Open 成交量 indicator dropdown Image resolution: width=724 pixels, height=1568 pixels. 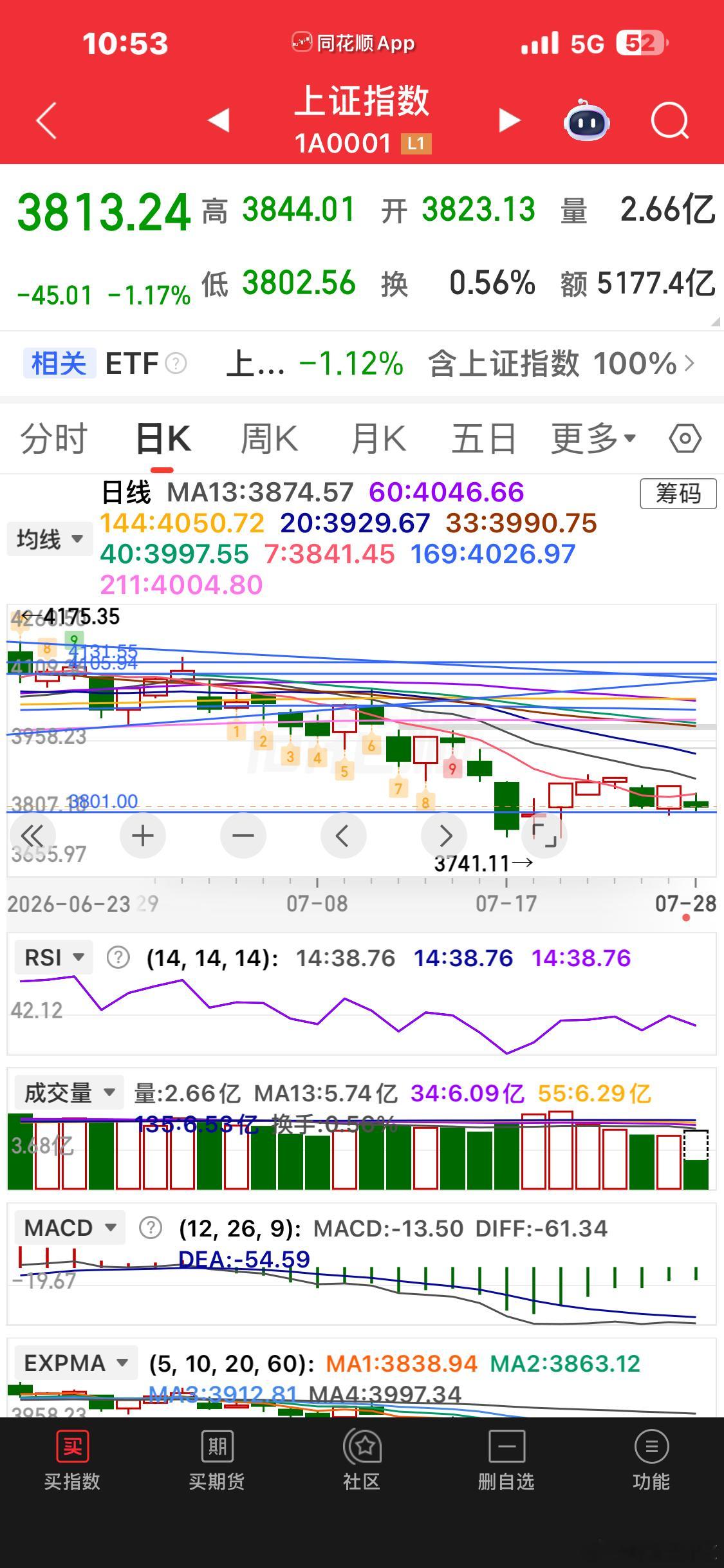tap(69, 1092)
